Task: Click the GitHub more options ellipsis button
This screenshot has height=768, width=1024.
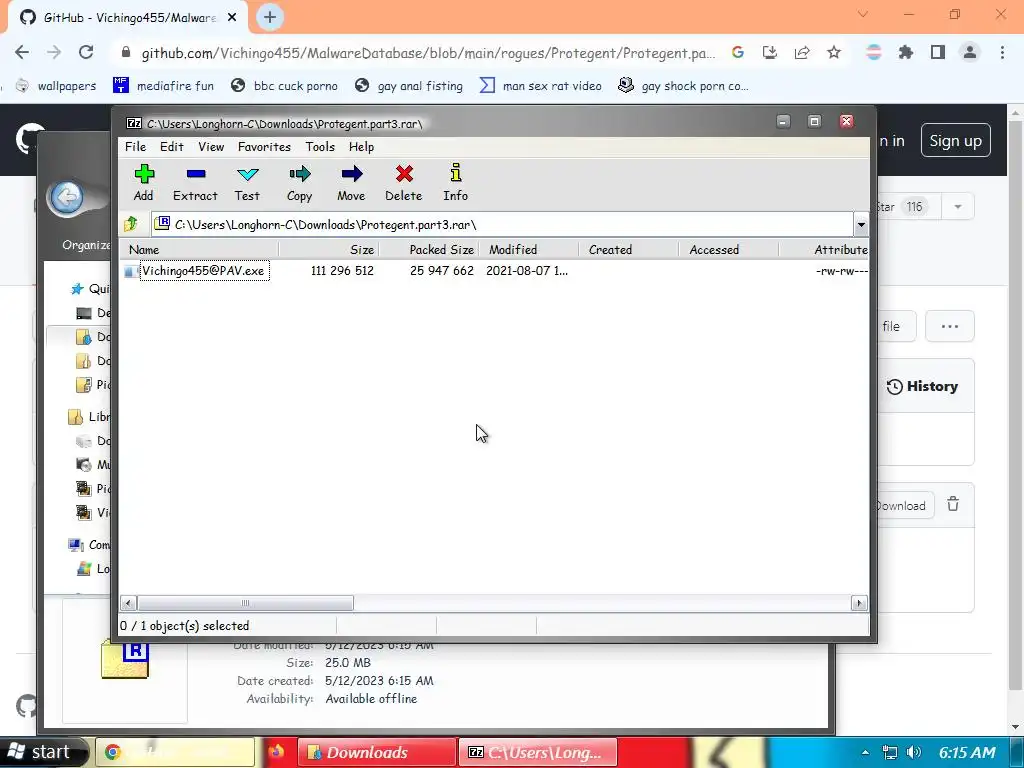Action: pyautogui.click(x=950, y=326)
